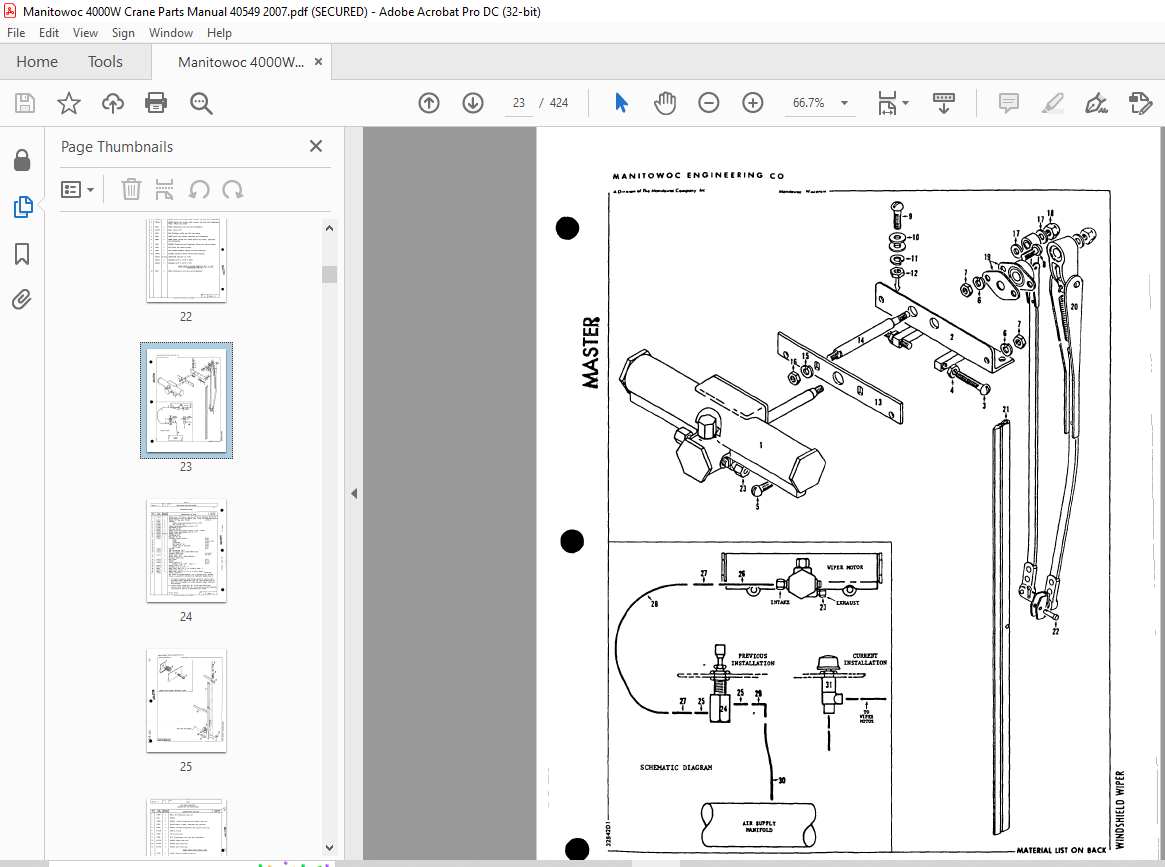Screen dimensions: 1165x867
Task: Upload the file to the cloud
Action: [113, 103]
